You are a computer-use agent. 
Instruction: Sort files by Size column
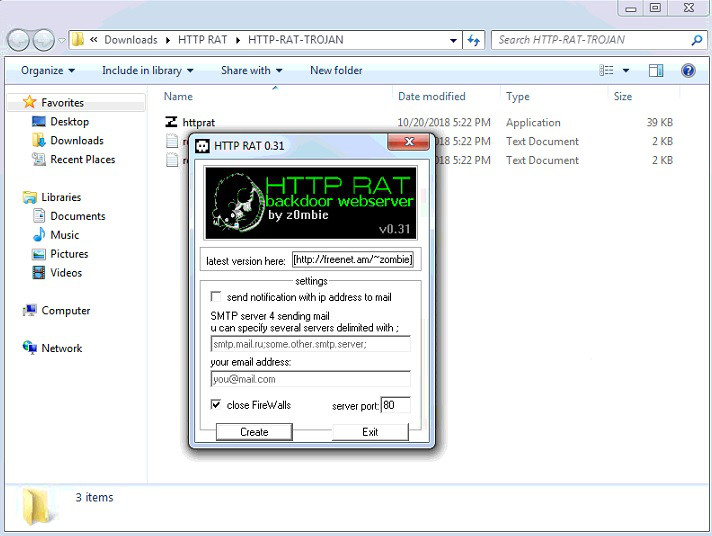pos(623,96)
